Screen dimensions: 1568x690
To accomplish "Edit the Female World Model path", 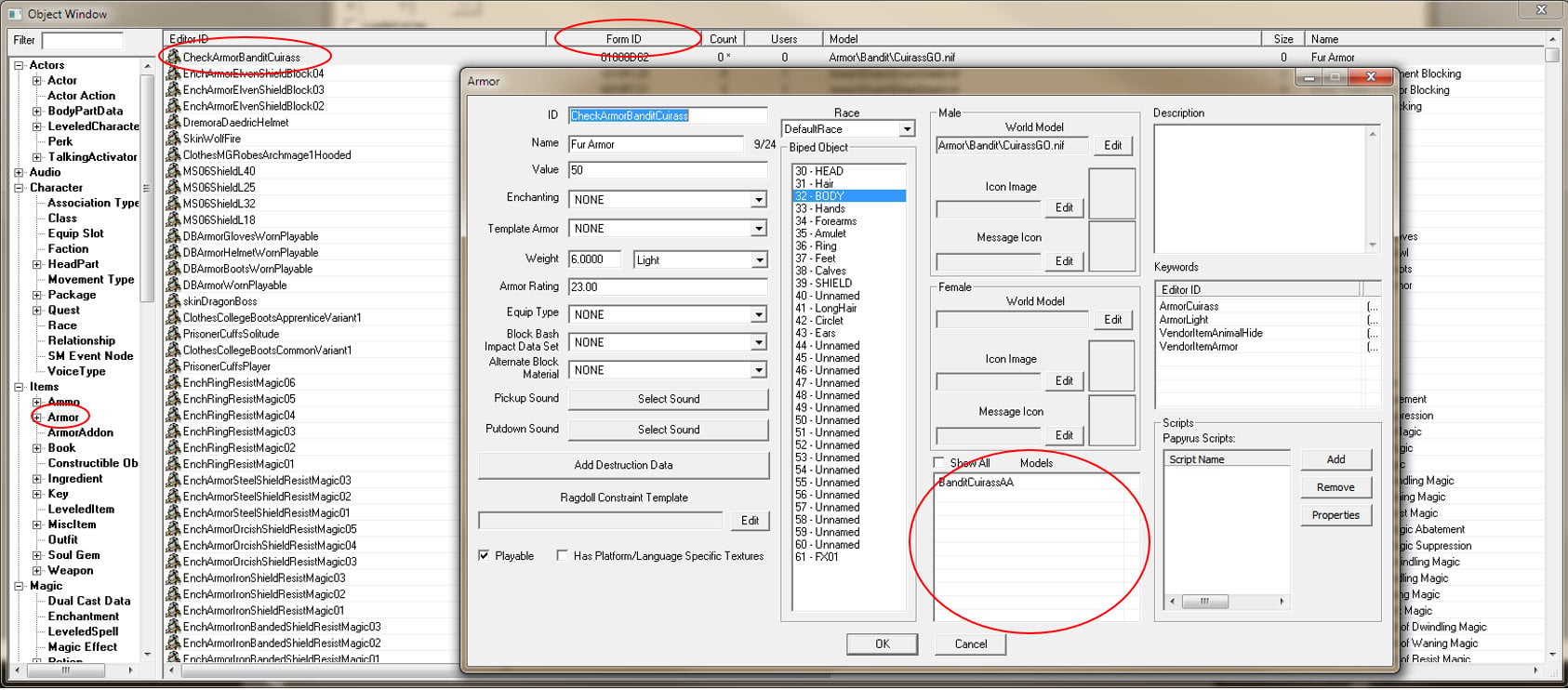I will pyautogui.click(x=1113, y=319).
